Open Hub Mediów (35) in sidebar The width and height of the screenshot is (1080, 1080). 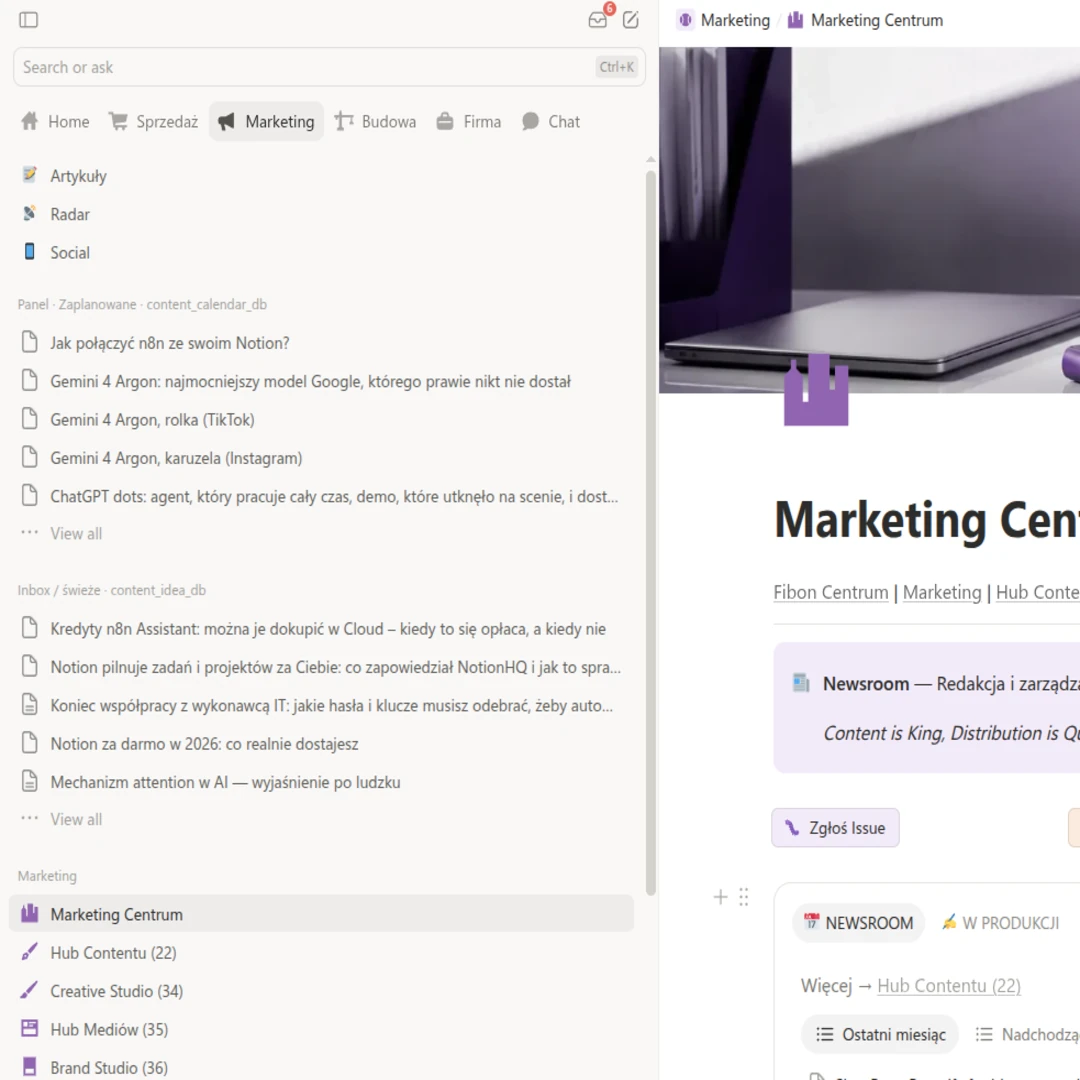tap(321, 1030)
